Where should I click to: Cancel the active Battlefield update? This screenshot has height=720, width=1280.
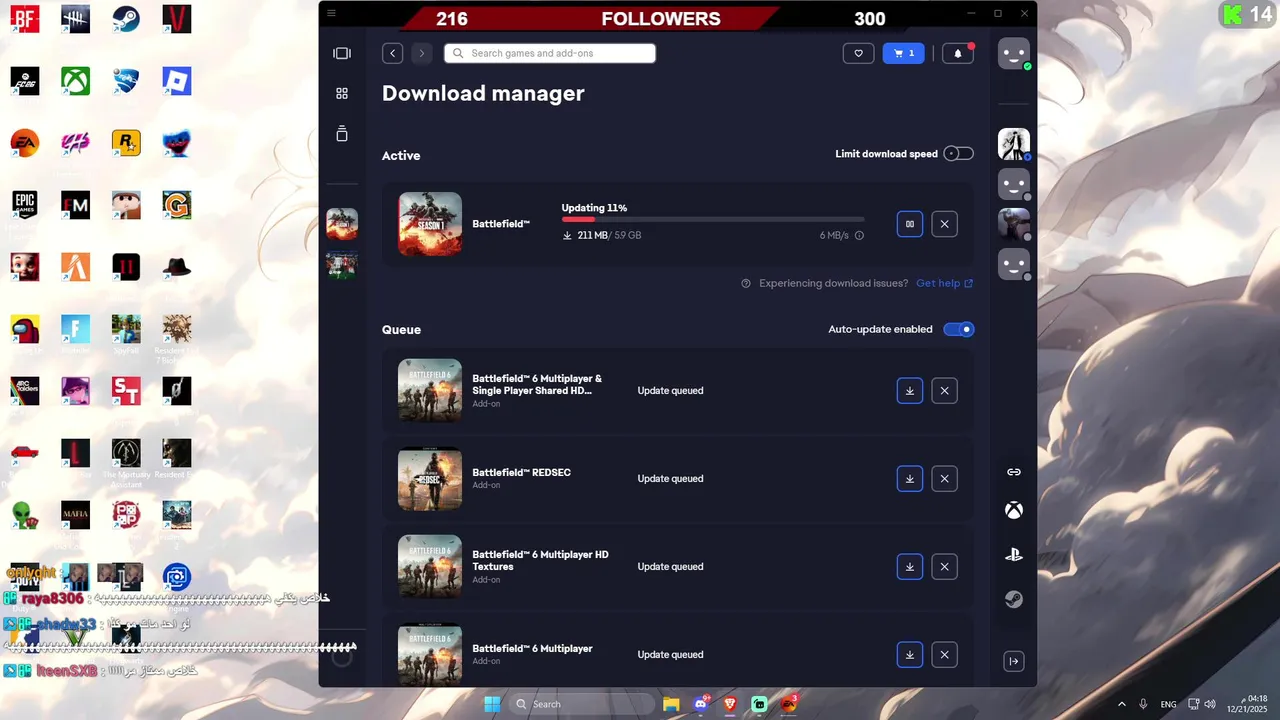click(x=944, y=224)
